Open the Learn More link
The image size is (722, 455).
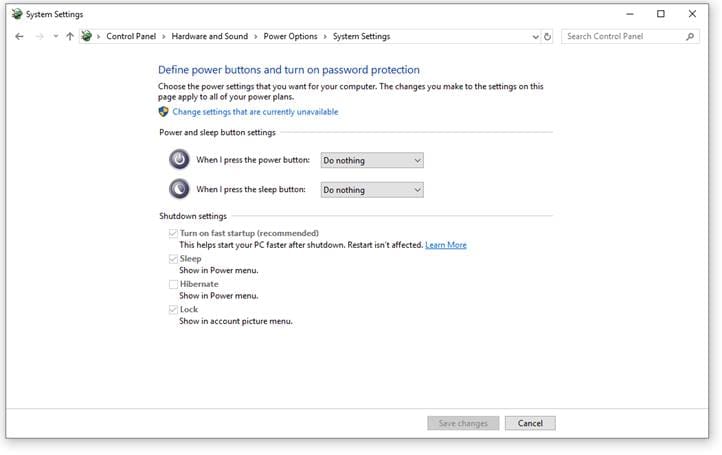click(x=446, y=245)
